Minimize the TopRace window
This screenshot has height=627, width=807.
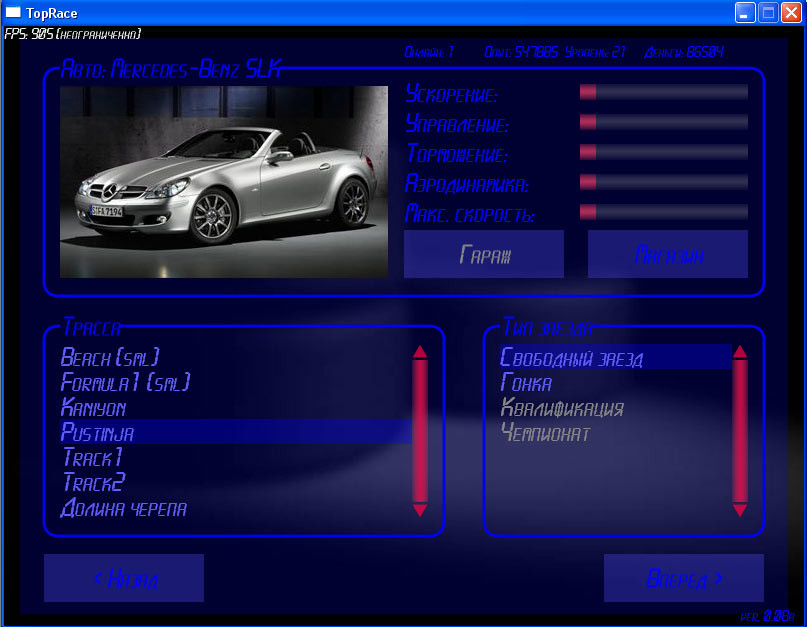click(x=745, y=13)
